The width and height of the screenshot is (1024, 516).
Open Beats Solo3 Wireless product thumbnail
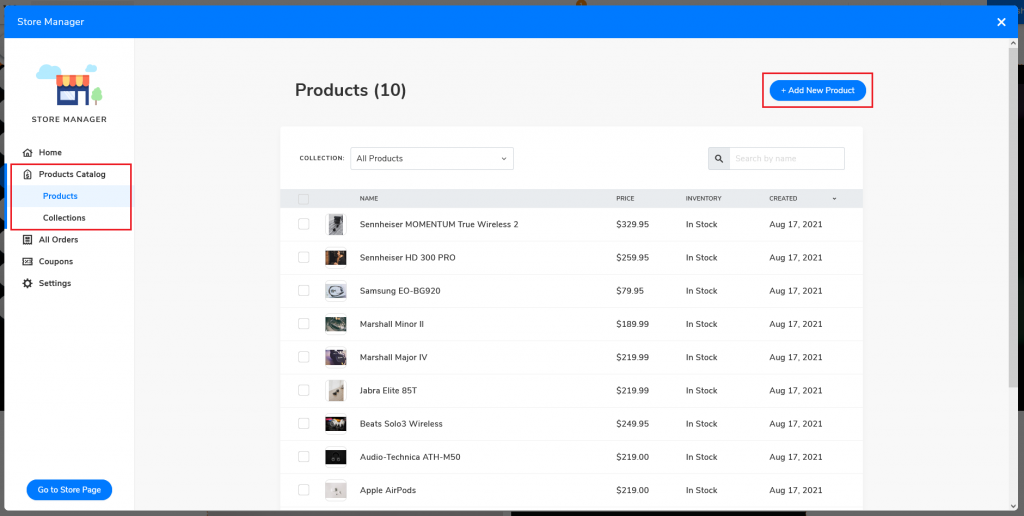click(336, 424)
